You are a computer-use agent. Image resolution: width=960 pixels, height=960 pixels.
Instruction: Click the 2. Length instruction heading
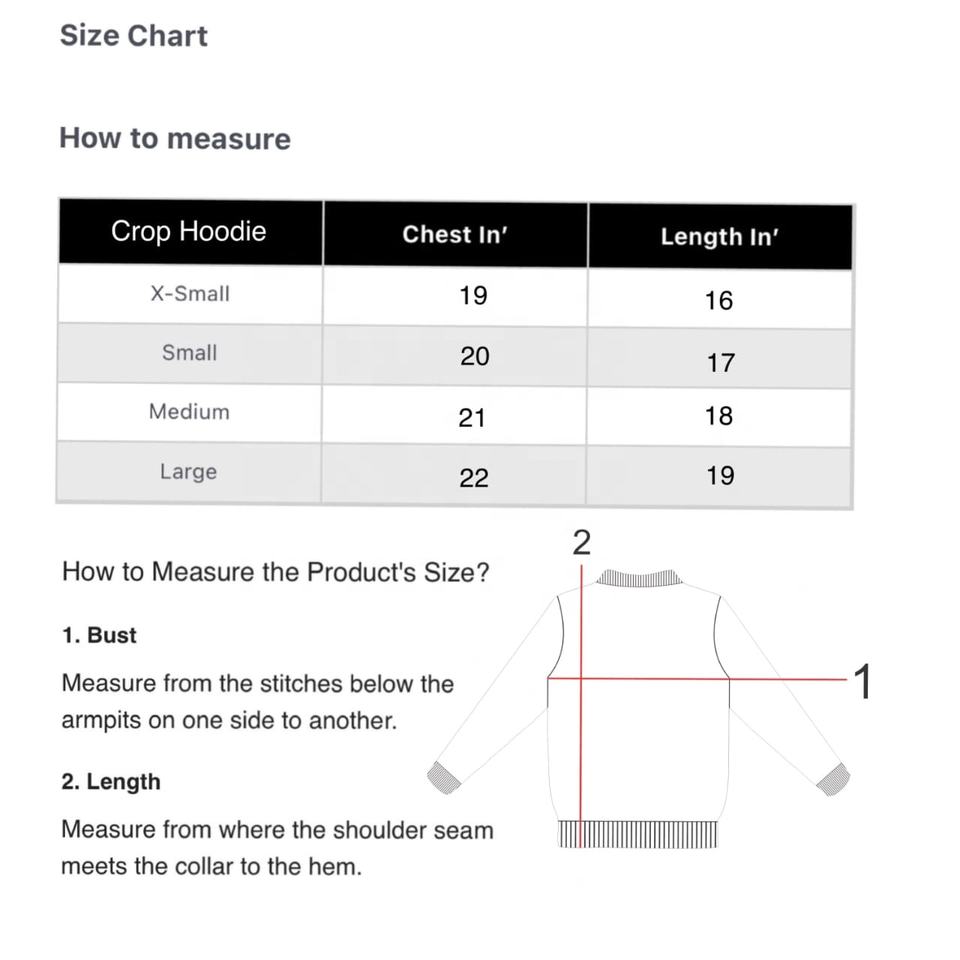pos(111,782)
